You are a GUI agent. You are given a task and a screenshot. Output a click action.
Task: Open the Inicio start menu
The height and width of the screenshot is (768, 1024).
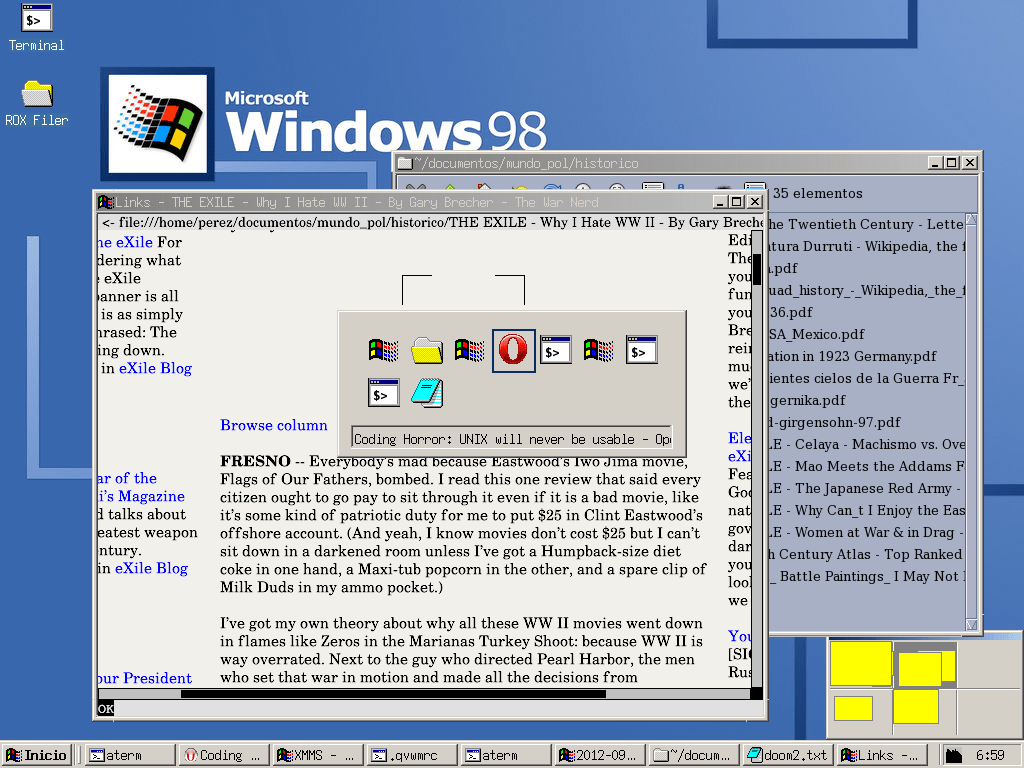pyautogui.click(x=37, y=755)
